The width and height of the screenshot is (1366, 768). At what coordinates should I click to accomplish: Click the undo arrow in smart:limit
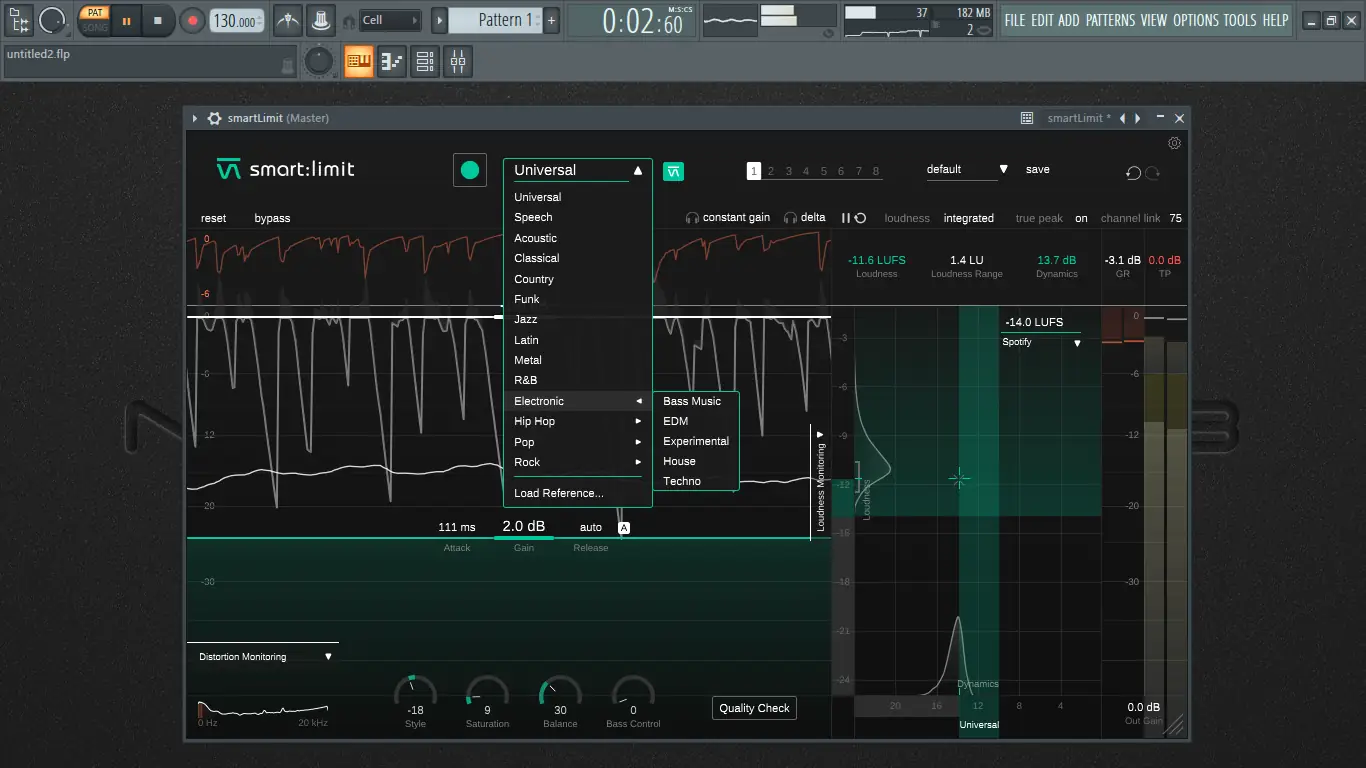click(1133, 173)
